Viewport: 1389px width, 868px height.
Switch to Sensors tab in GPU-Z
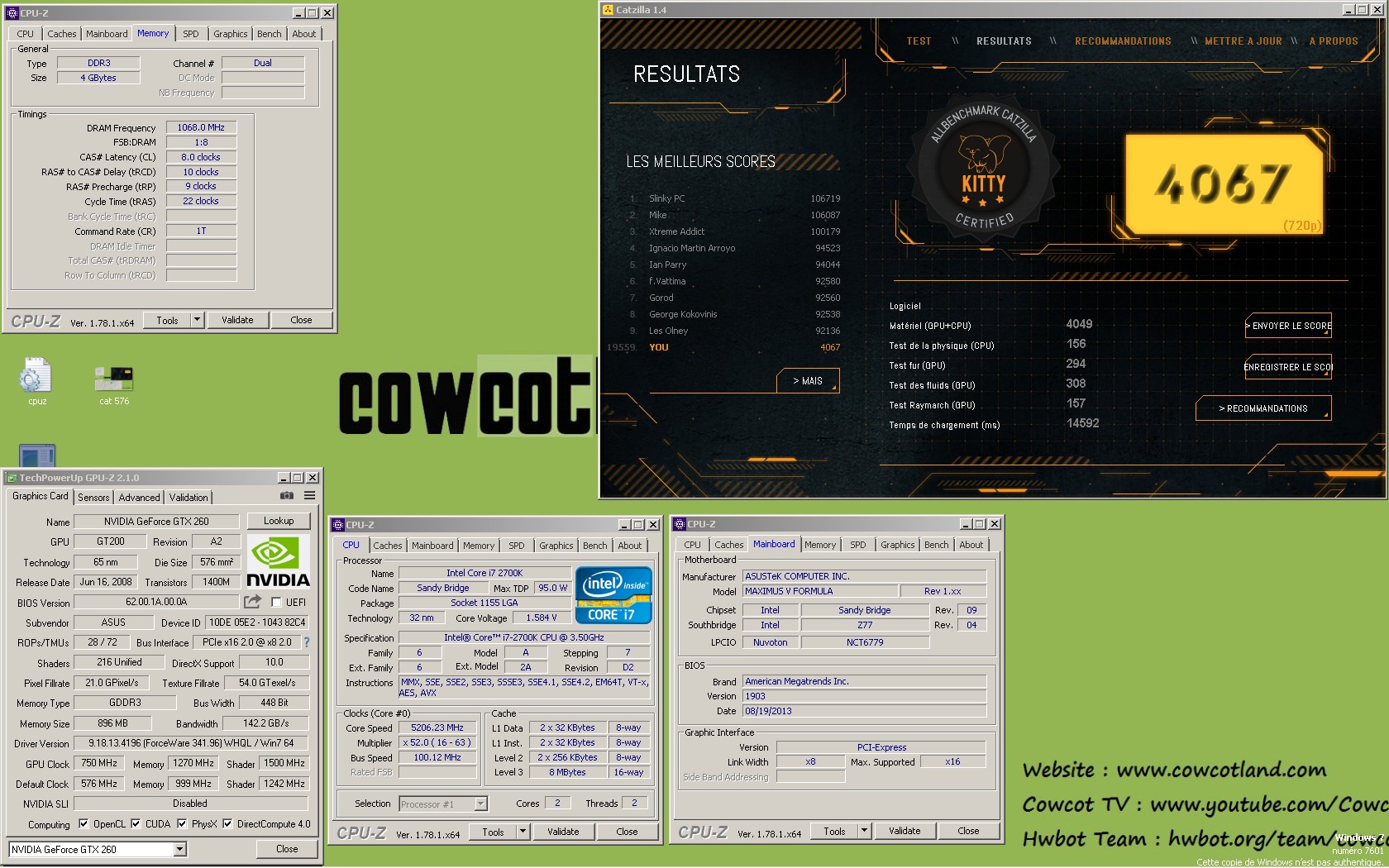tap(93, 498)
